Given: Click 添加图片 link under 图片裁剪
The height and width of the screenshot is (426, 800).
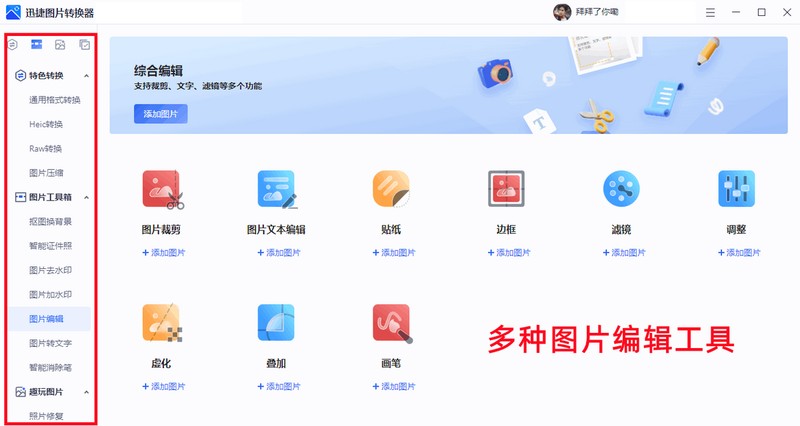Looking at the screenshot, I should point(163,253).
